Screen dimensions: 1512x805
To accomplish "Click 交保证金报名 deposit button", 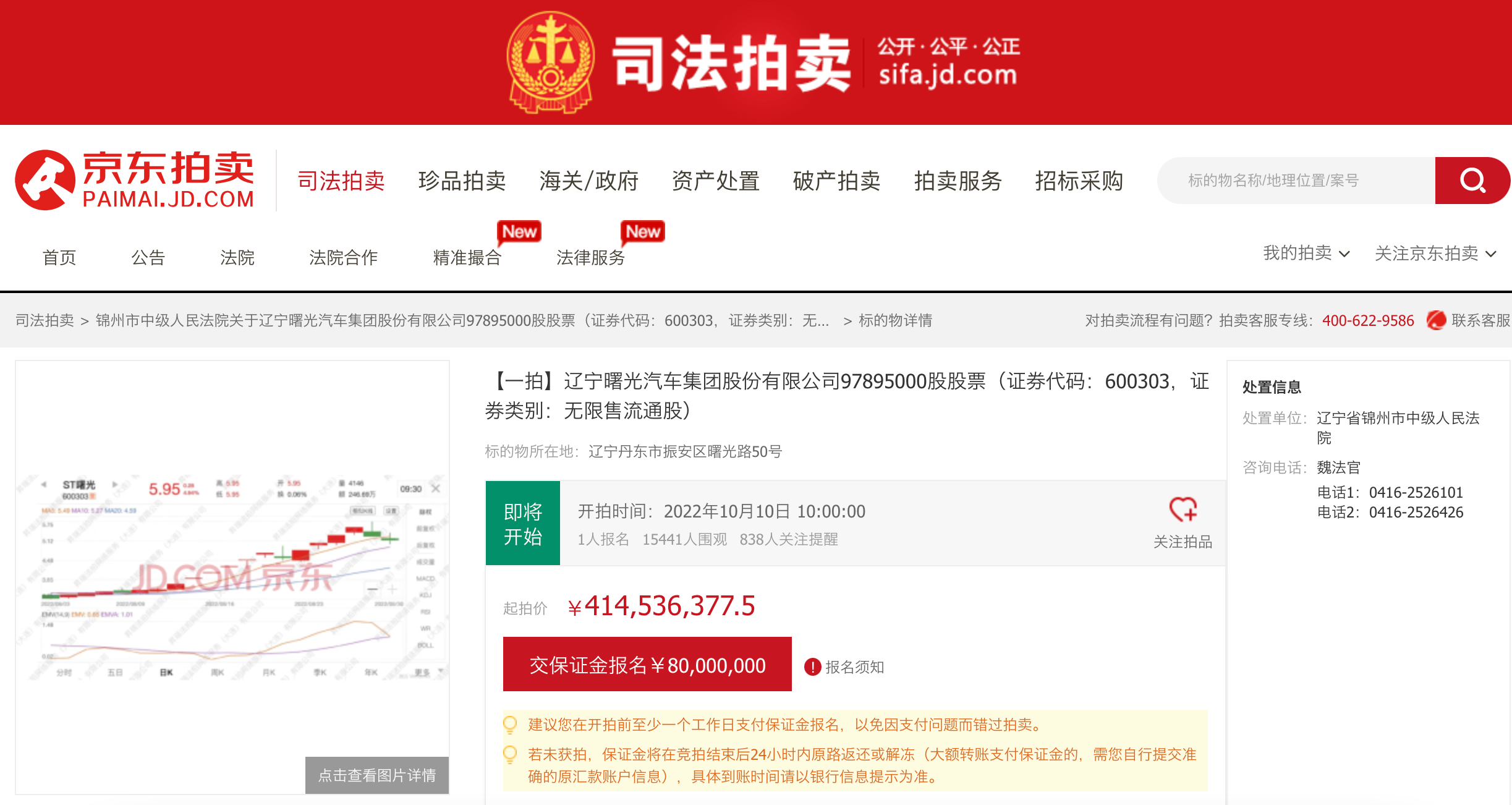I will 647,664.
